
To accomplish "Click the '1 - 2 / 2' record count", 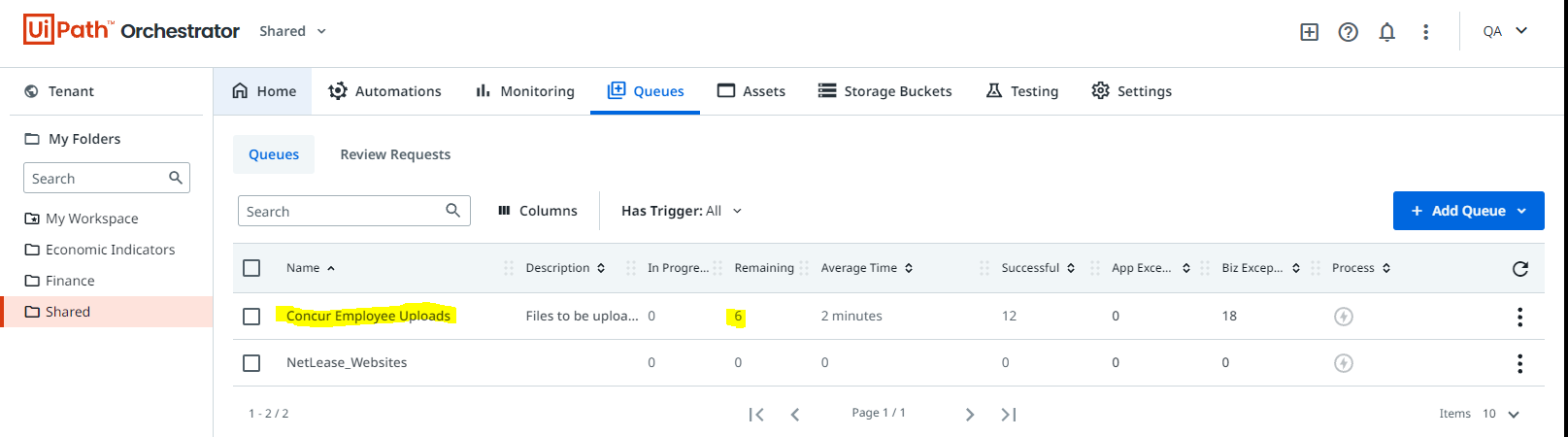I will point(269,414).
